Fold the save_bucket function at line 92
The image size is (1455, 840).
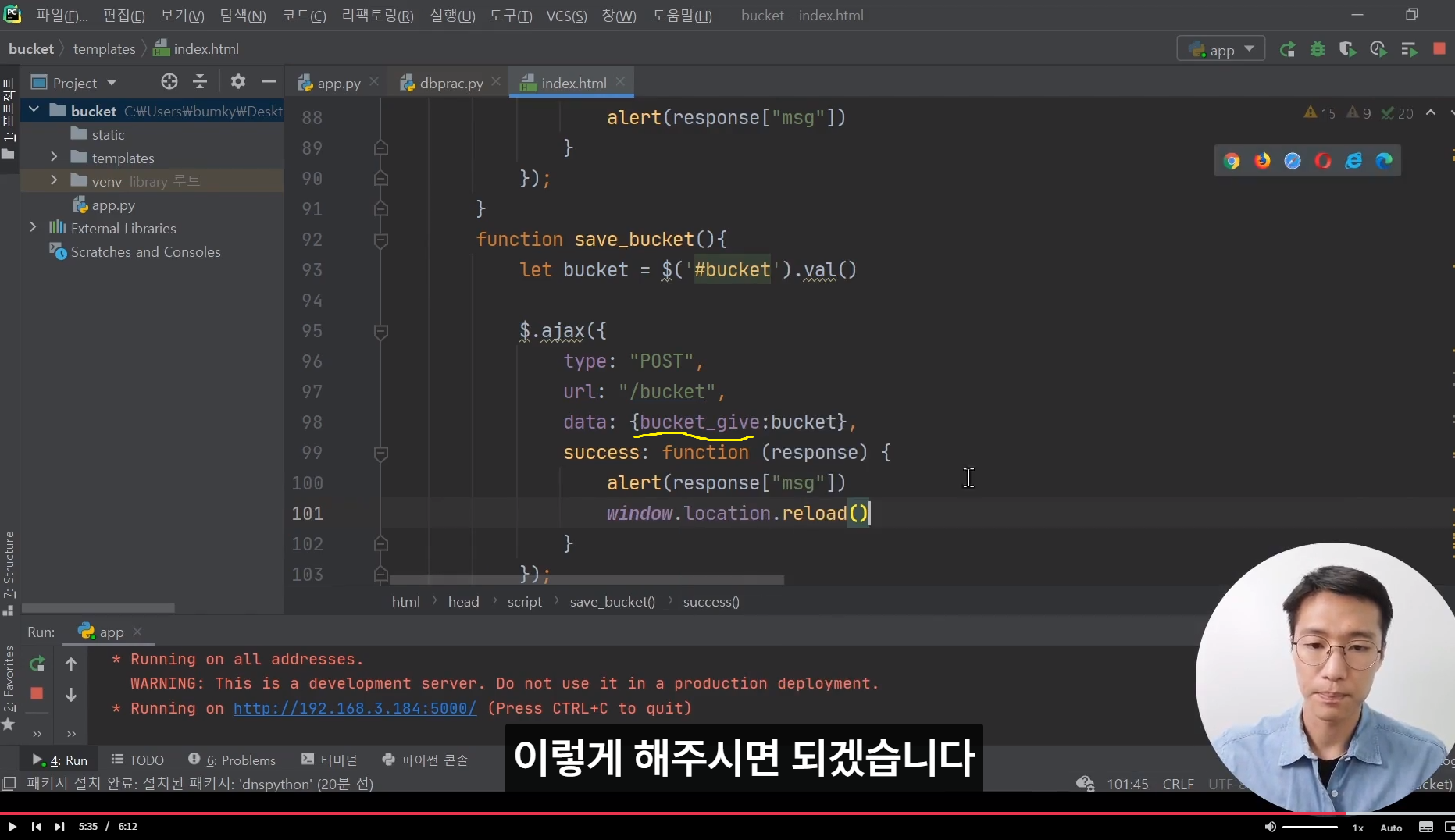point(381,240)
